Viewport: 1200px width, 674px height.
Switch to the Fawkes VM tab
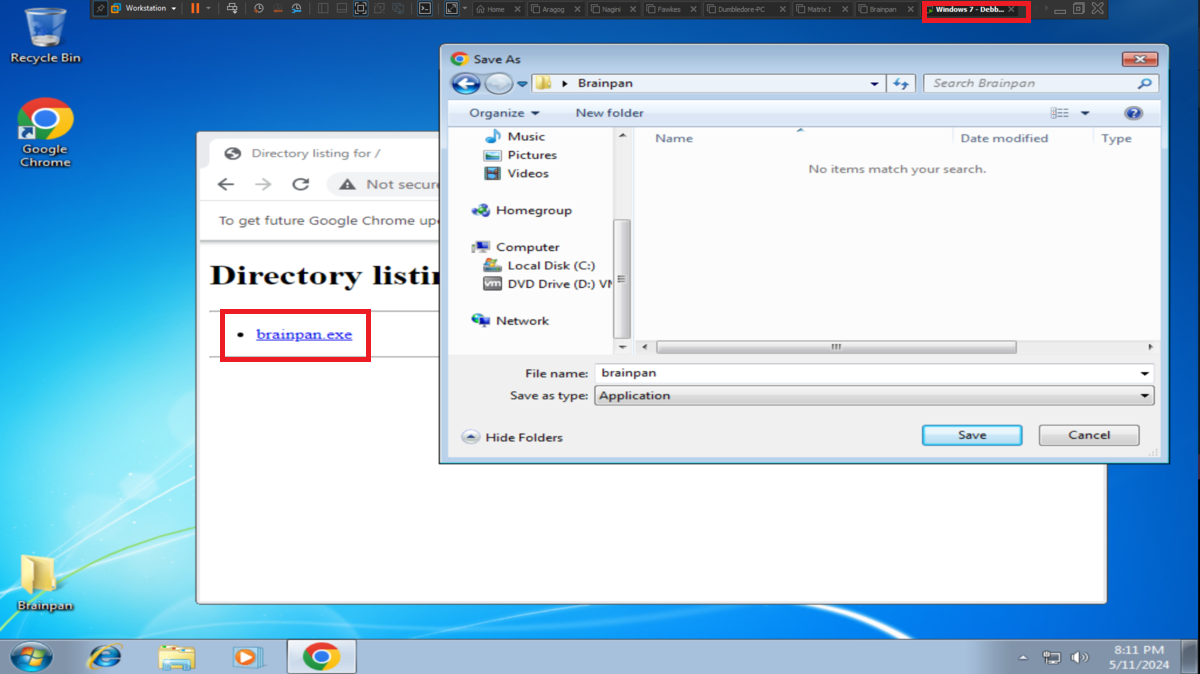coord(672,9)
